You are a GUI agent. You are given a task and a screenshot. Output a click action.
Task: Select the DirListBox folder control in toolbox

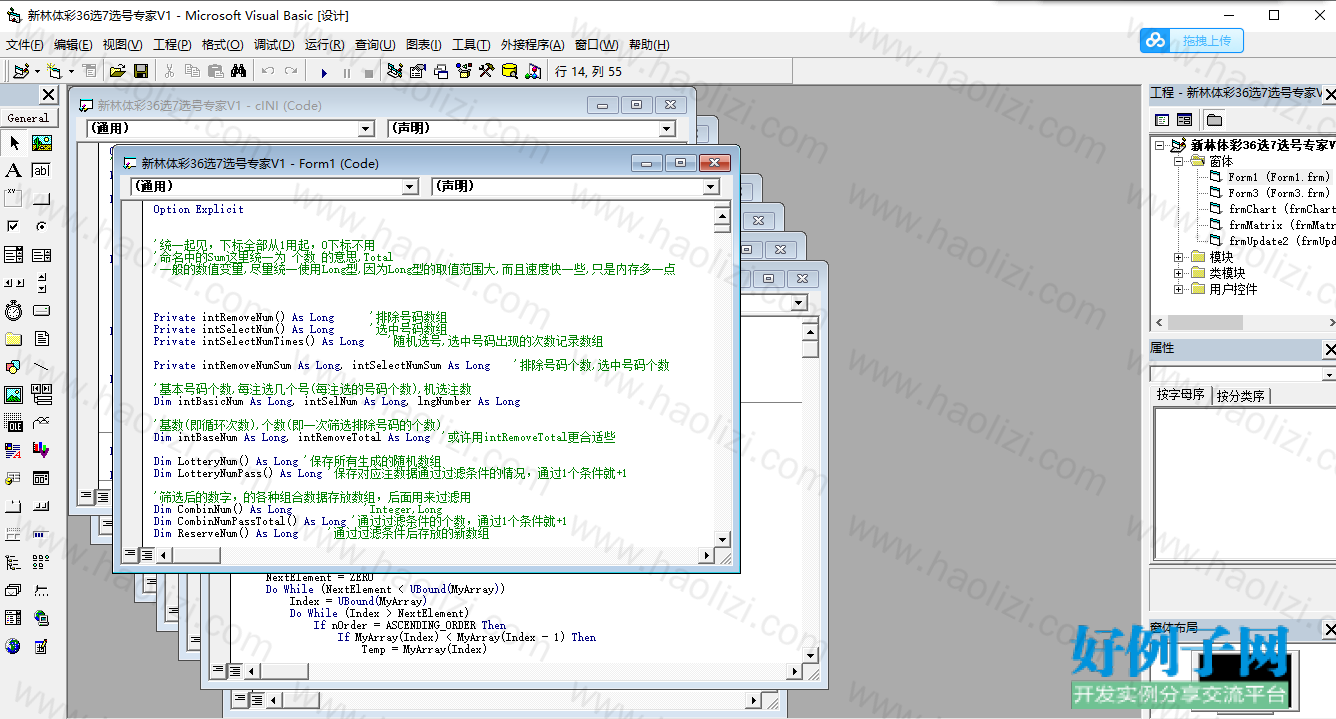pyautogui.click(x=14, y=339)
